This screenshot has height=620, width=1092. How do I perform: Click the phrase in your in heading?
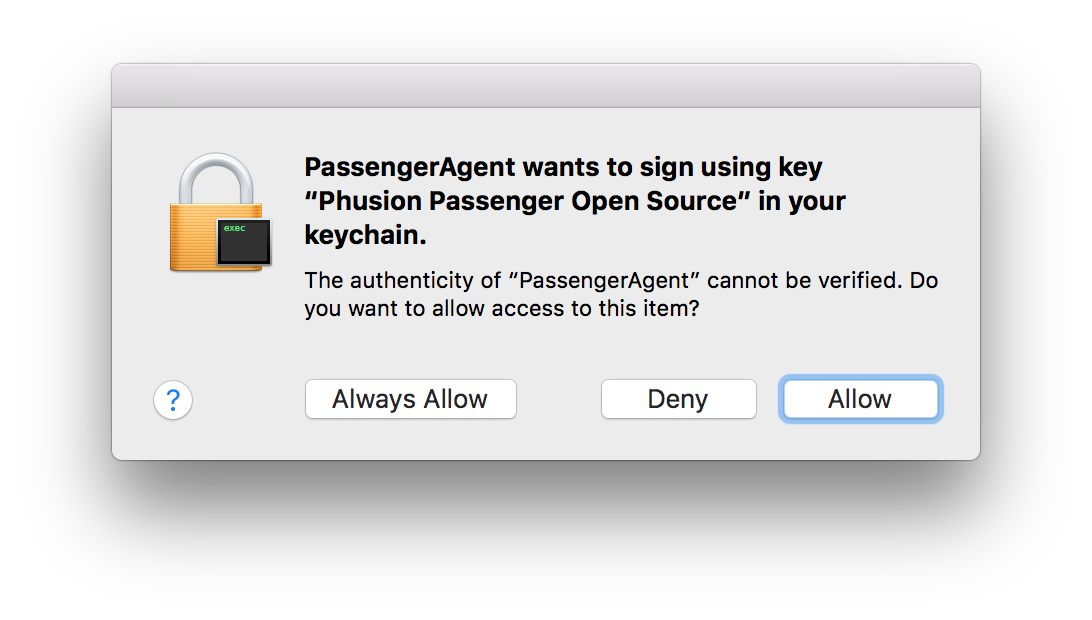click(x=802, y=201)
